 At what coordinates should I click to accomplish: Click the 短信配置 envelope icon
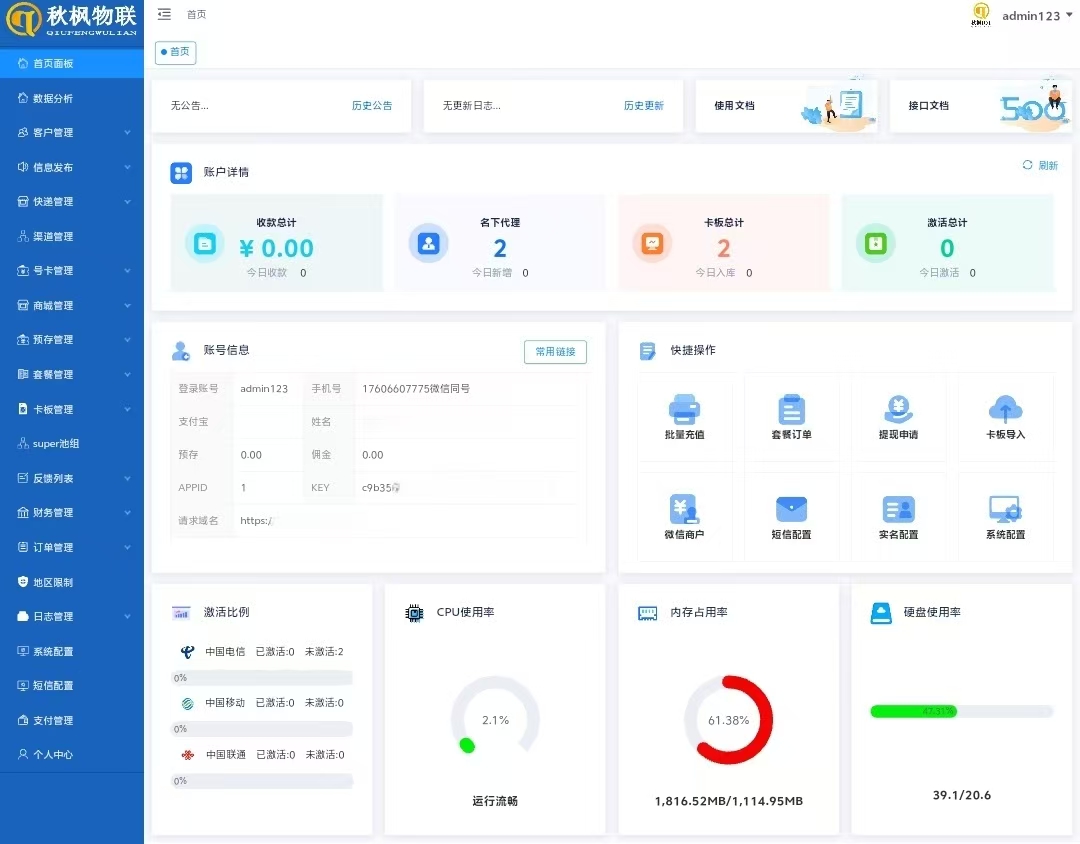point(791,509)
